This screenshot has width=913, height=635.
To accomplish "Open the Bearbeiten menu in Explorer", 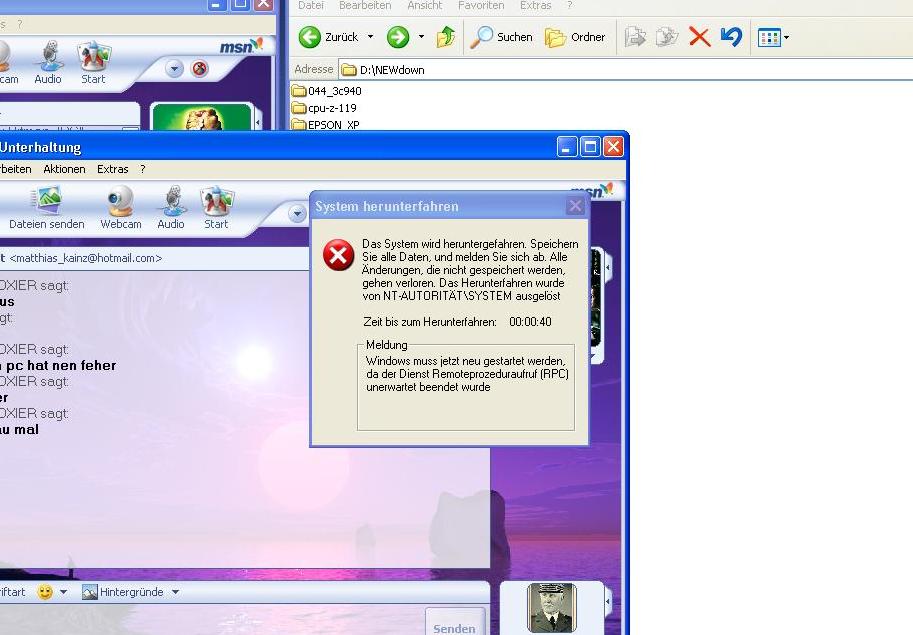I will pos(365,5).
